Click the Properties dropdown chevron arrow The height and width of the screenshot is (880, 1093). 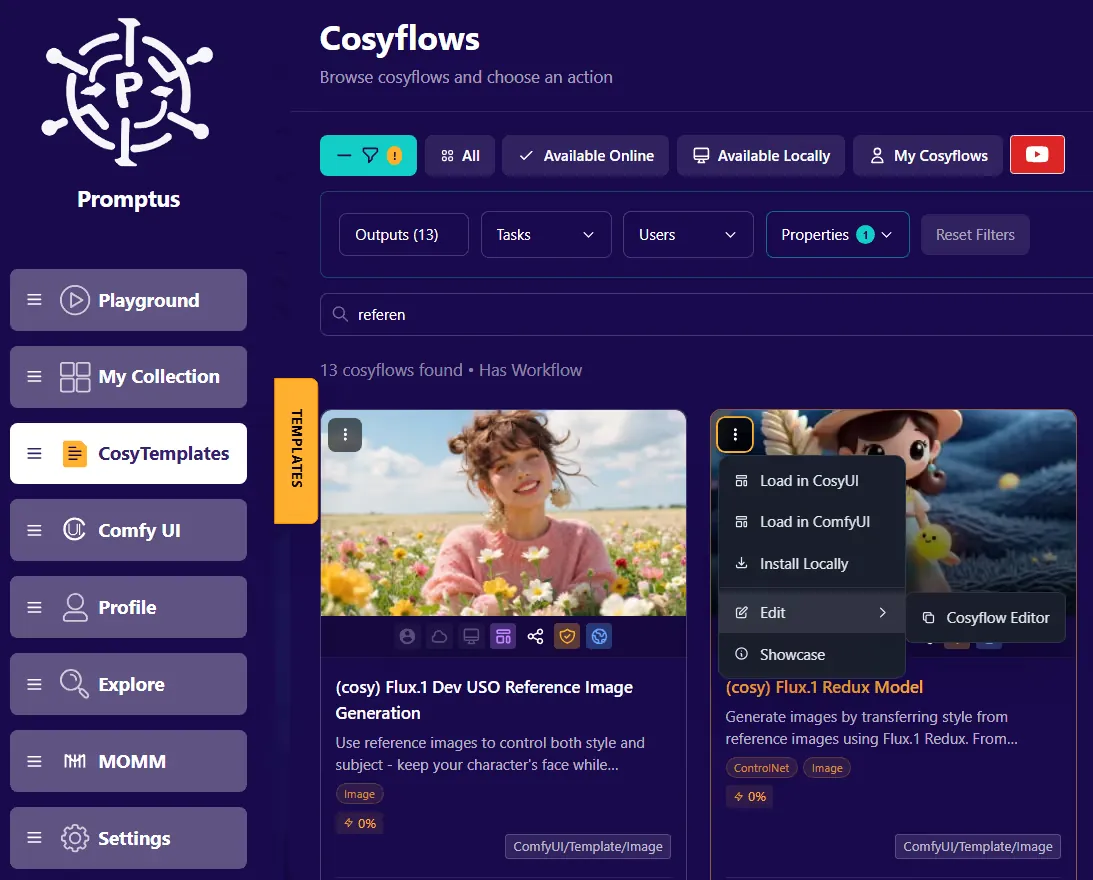(887, 235)
